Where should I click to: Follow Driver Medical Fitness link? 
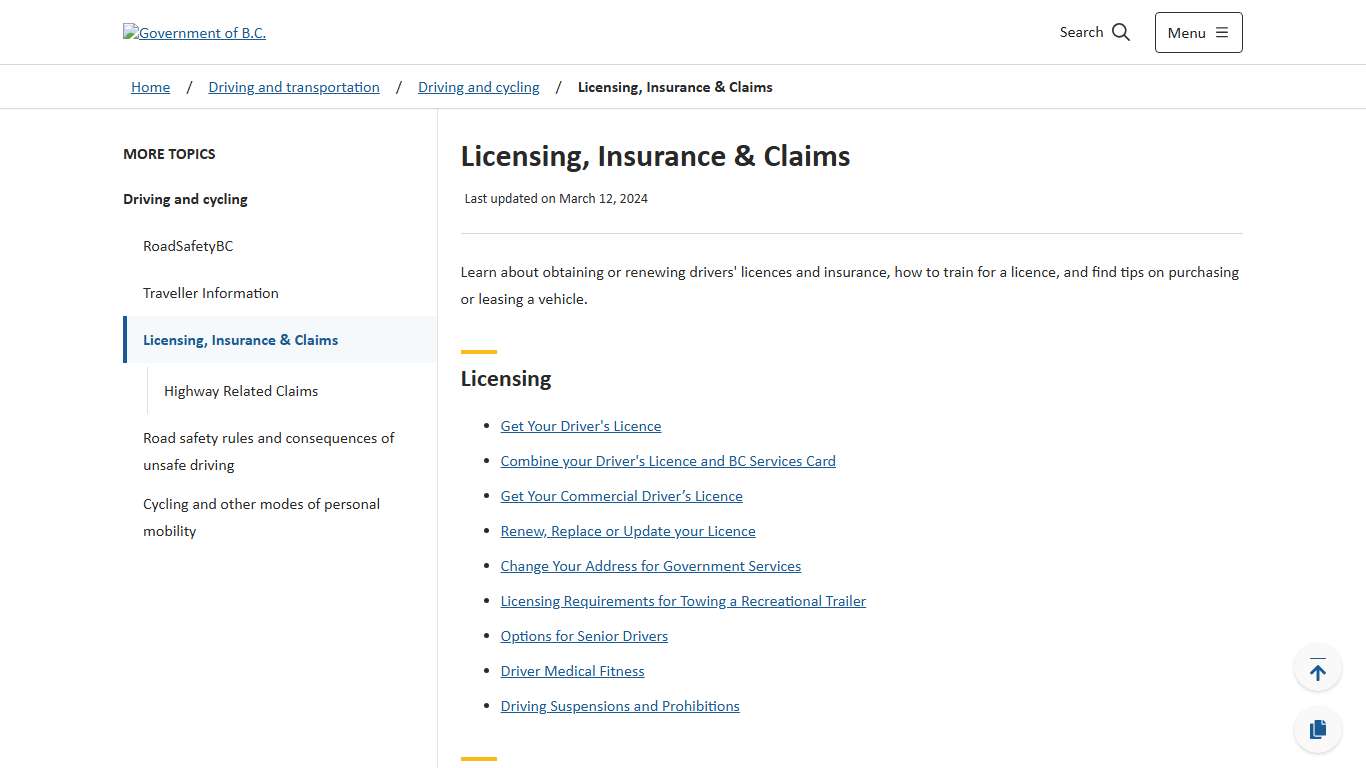[x=572, y=671]
